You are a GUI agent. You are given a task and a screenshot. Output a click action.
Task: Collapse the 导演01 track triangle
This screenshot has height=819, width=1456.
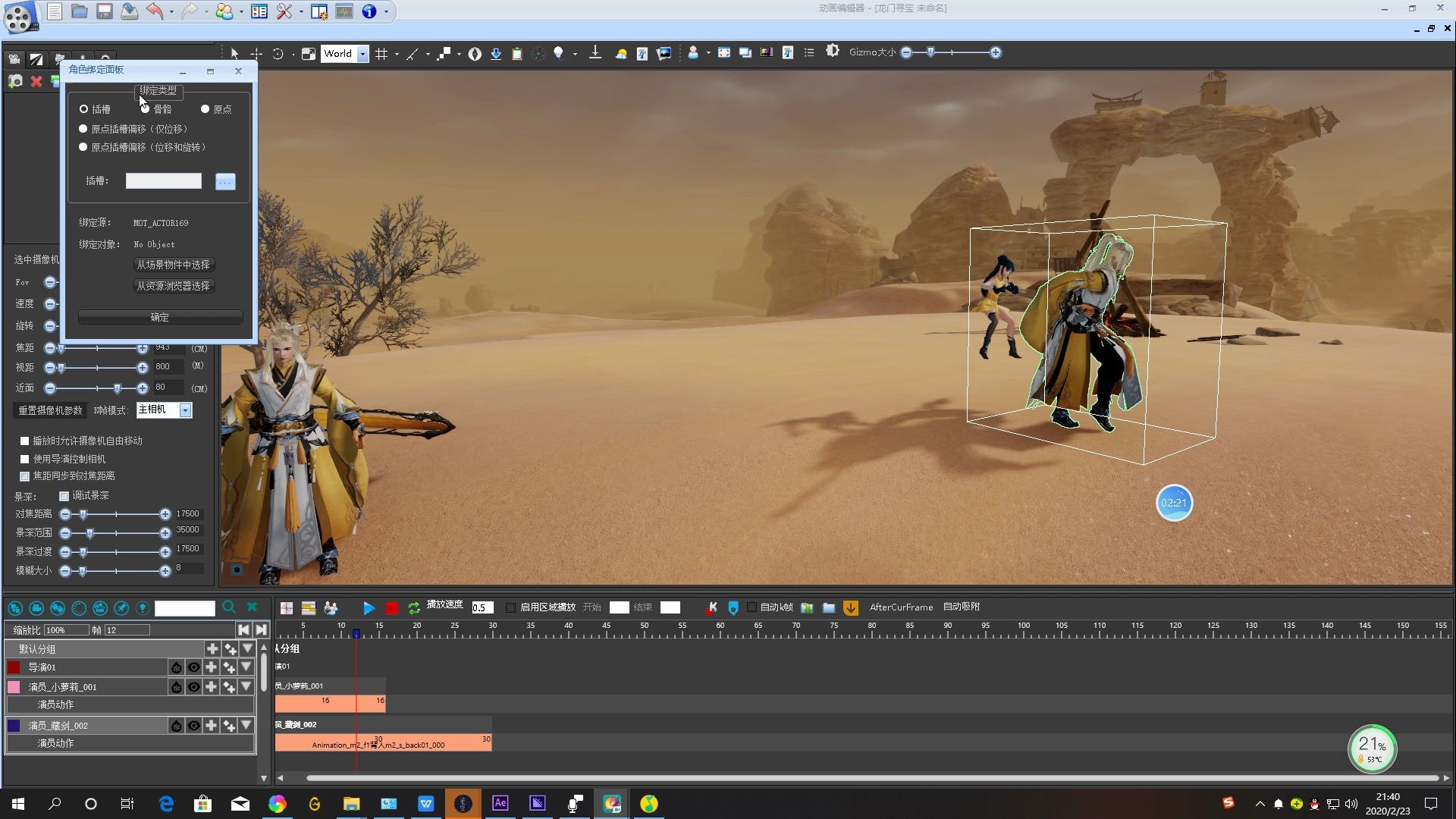pyautogui.click(x=246, y=667)
